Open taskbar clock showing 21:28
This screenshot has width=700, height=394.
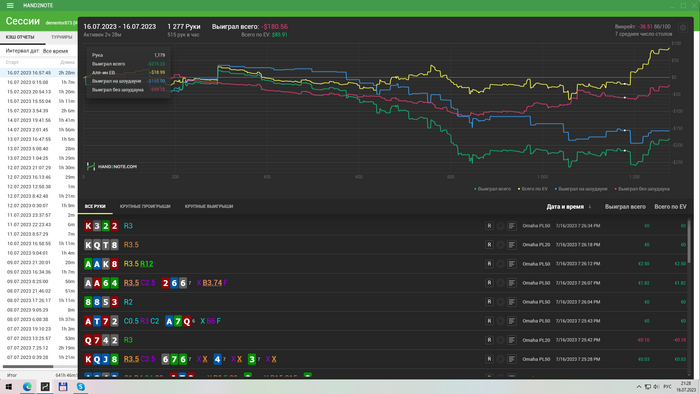coord(686,387)
